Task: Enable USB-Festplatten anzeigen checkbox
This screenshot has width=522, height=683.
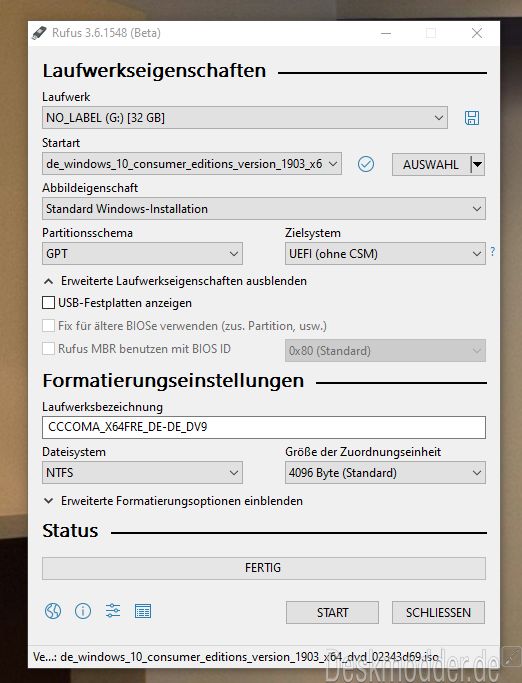Action: click(x=48, y=303)
